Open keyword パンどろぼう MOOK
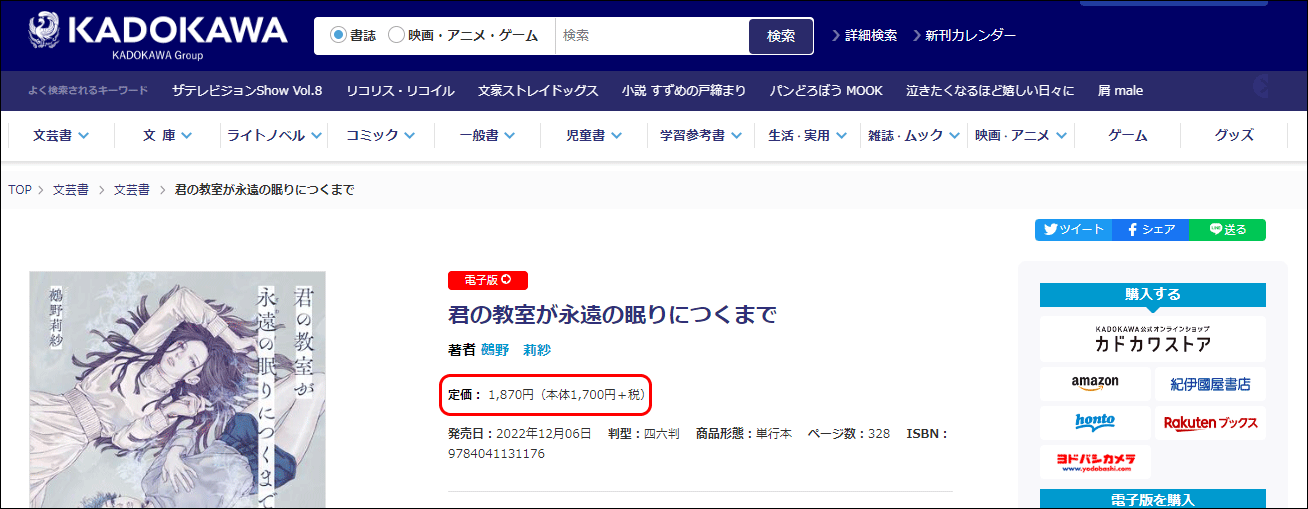The width and height of the screenshot is (1308, 509). pos(826,90)
